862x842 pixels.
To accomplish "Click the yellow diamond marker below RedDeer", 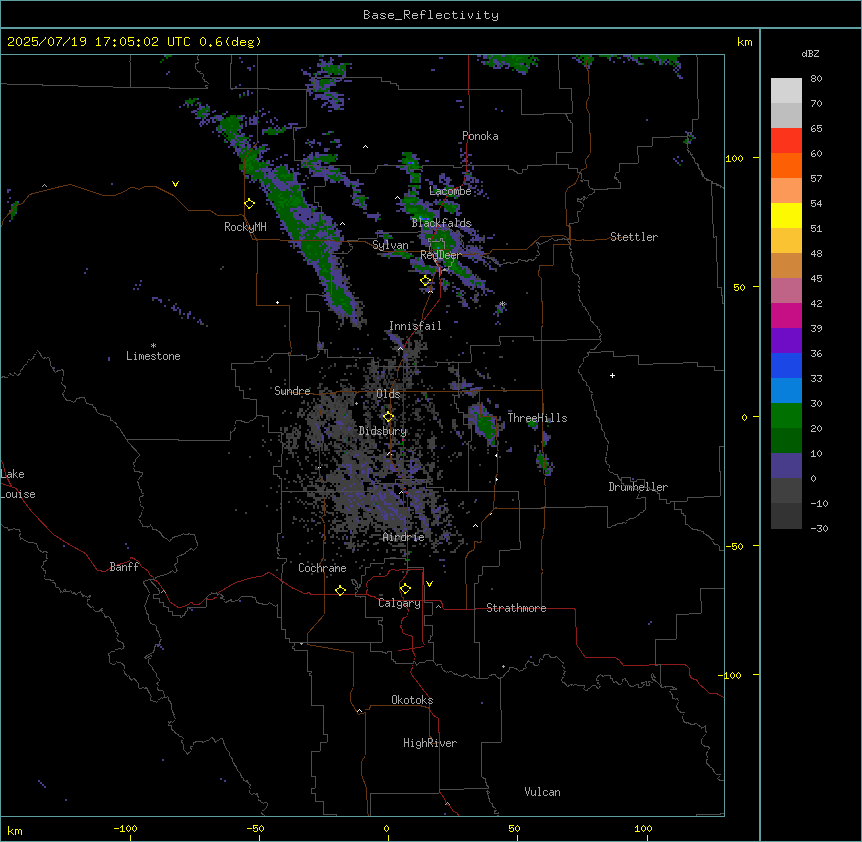I will (x=426, y=281).
